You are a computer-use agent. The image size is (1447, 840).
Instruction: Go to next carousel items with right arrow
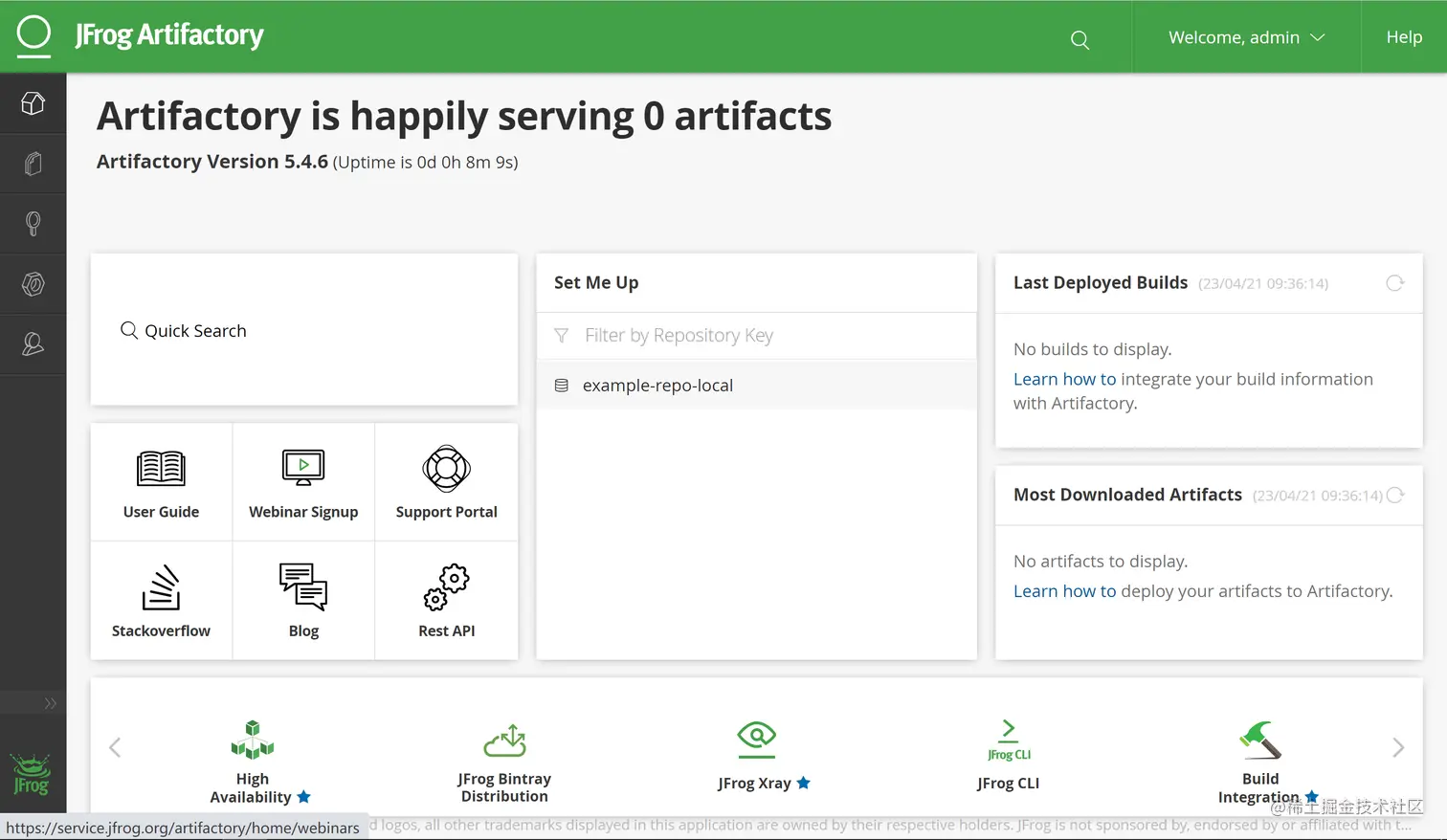(x=1398, y=747)
